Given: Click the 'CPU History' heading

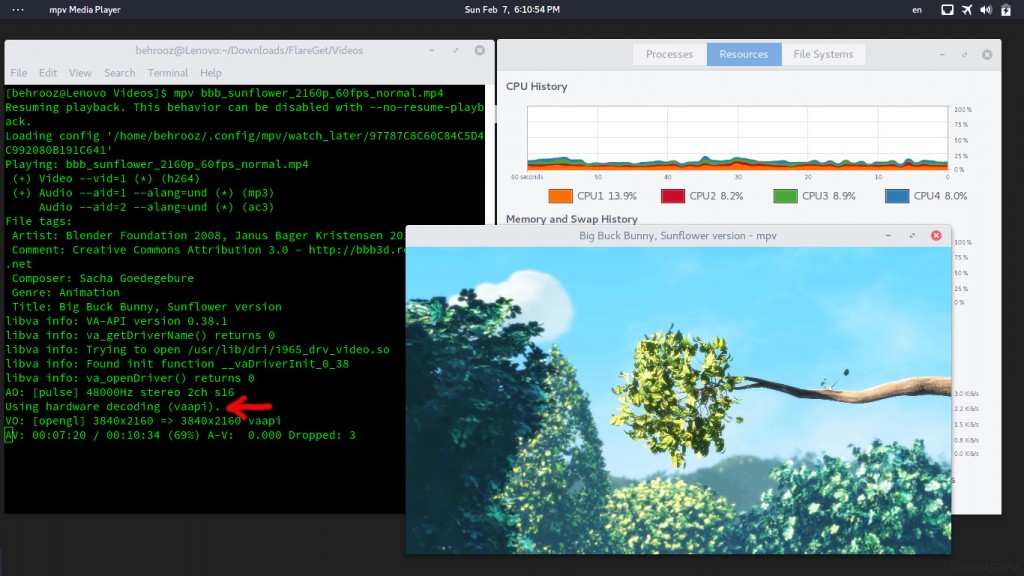Looking at the screenshot, I should point(536,86).
